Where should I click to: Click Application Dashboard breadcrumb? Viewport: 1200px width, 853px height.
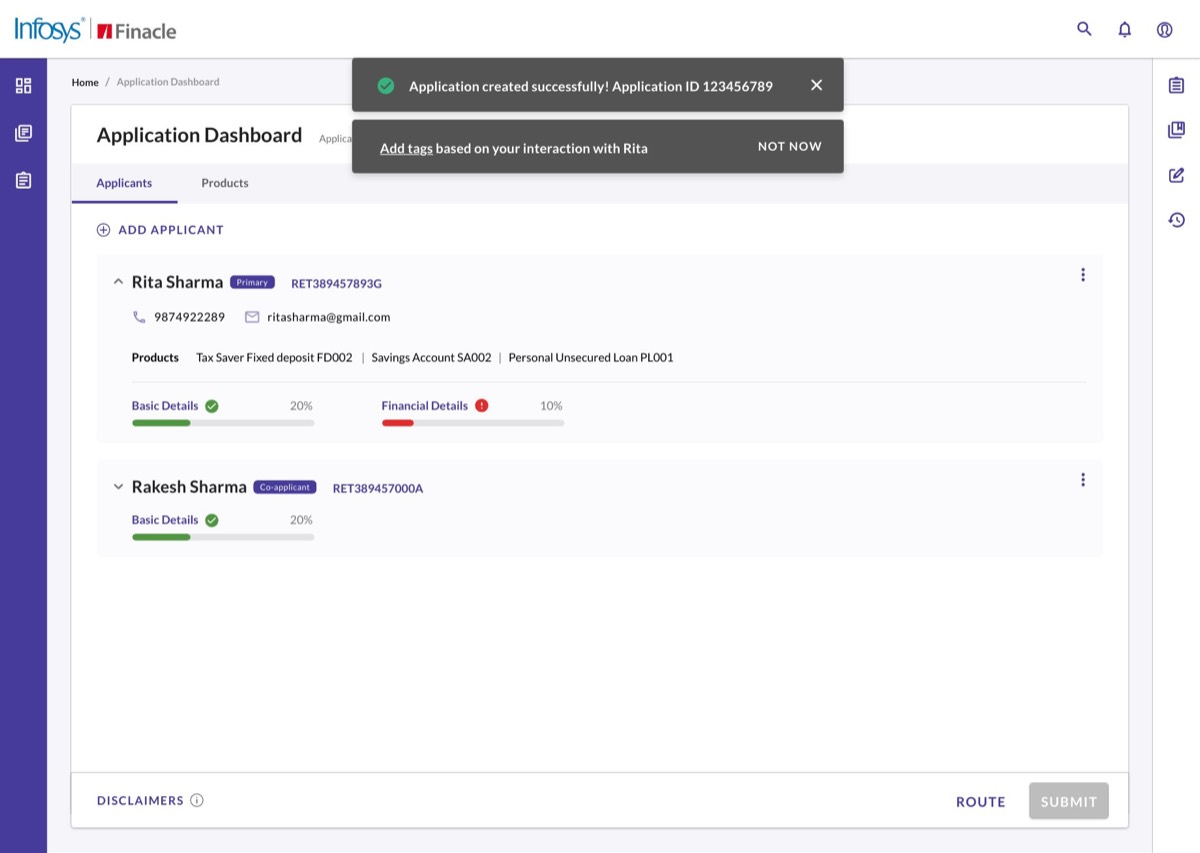pyautogui.click(x=168, y=82)
